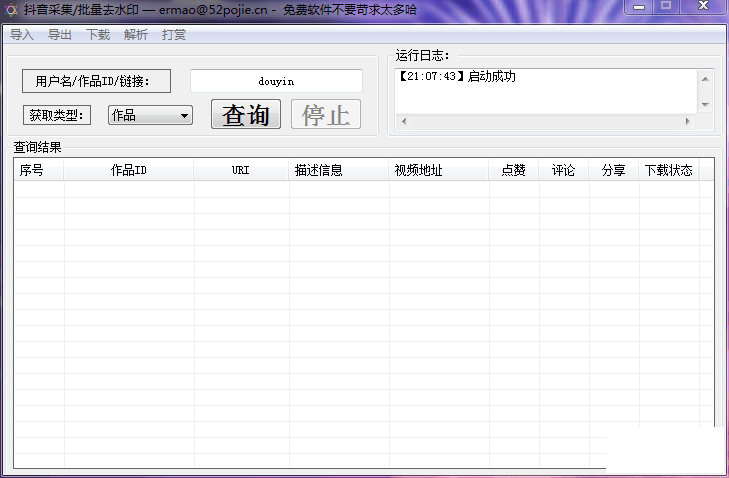
Task: Sort by 描述信息 column header
Action: pyautogui.click(x=338, y=170)
